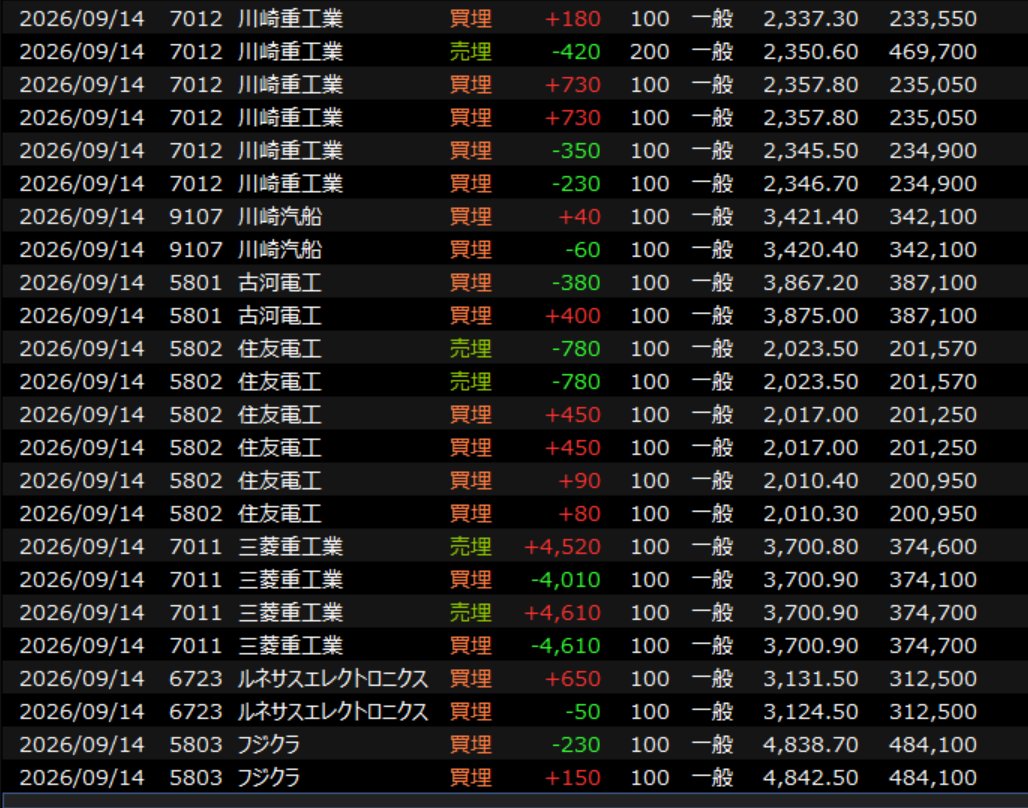Select the price 2,337.30
This screenshot has width=1028, height=808.
tap(810, 18)
